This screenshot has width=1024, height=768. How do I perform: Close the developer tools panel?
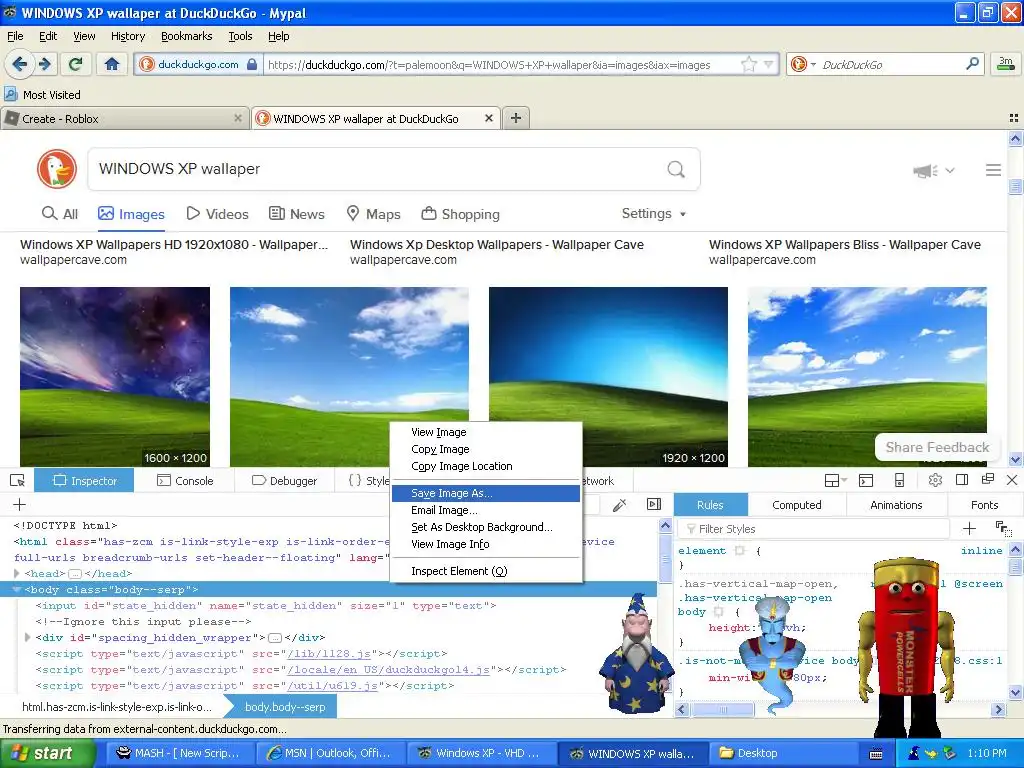1012,480
